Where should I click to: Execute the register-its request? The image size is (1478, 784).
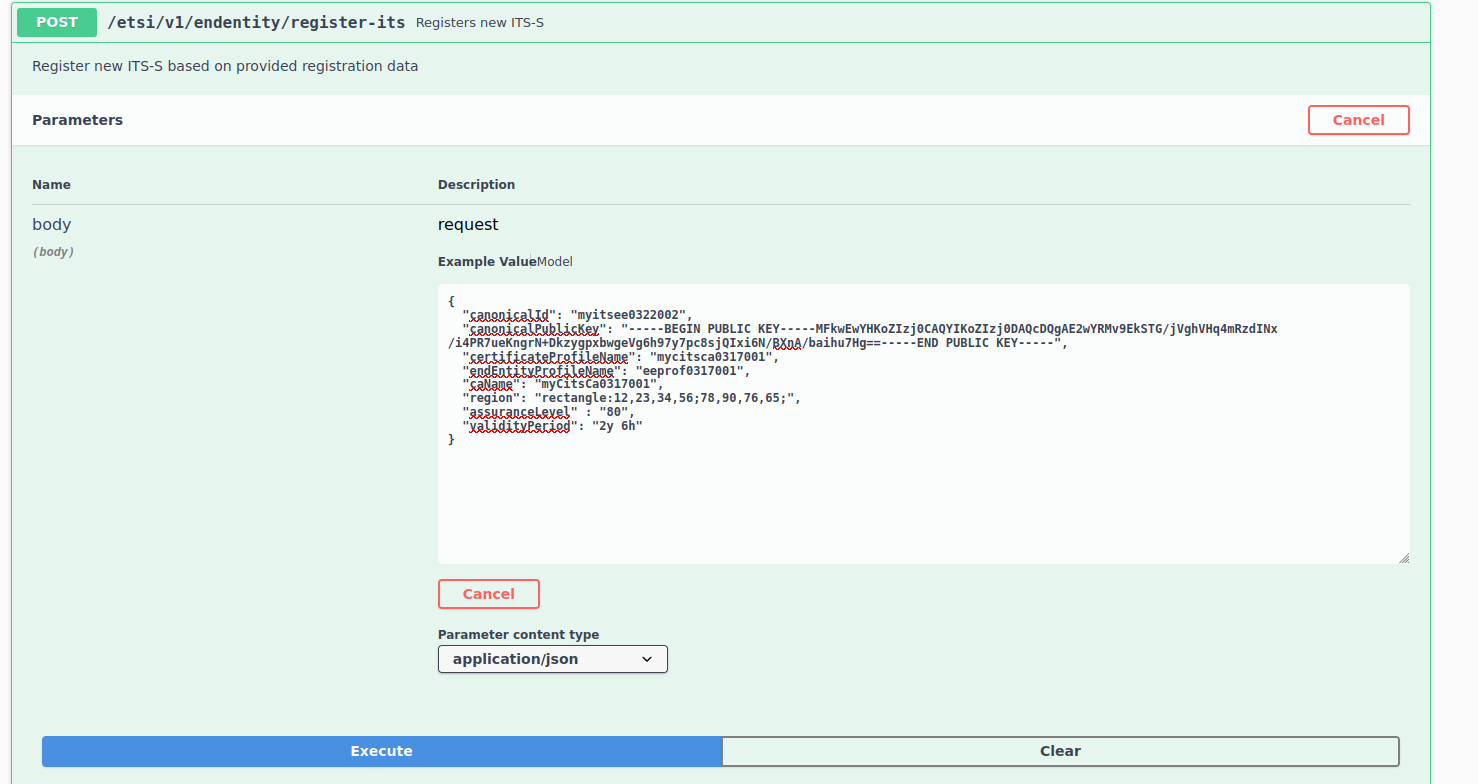coord(381,751)
